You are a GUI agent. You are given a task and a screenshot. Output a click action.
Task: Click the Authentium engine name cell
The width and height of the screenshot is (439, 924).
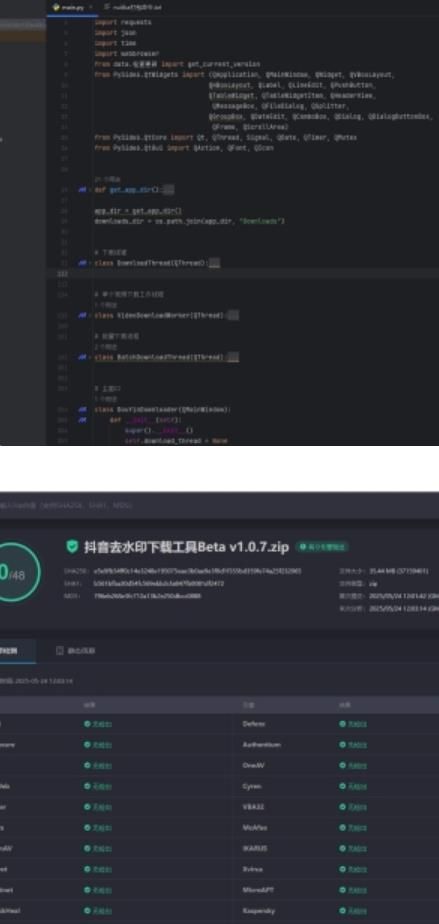click(x=262, y=745)
